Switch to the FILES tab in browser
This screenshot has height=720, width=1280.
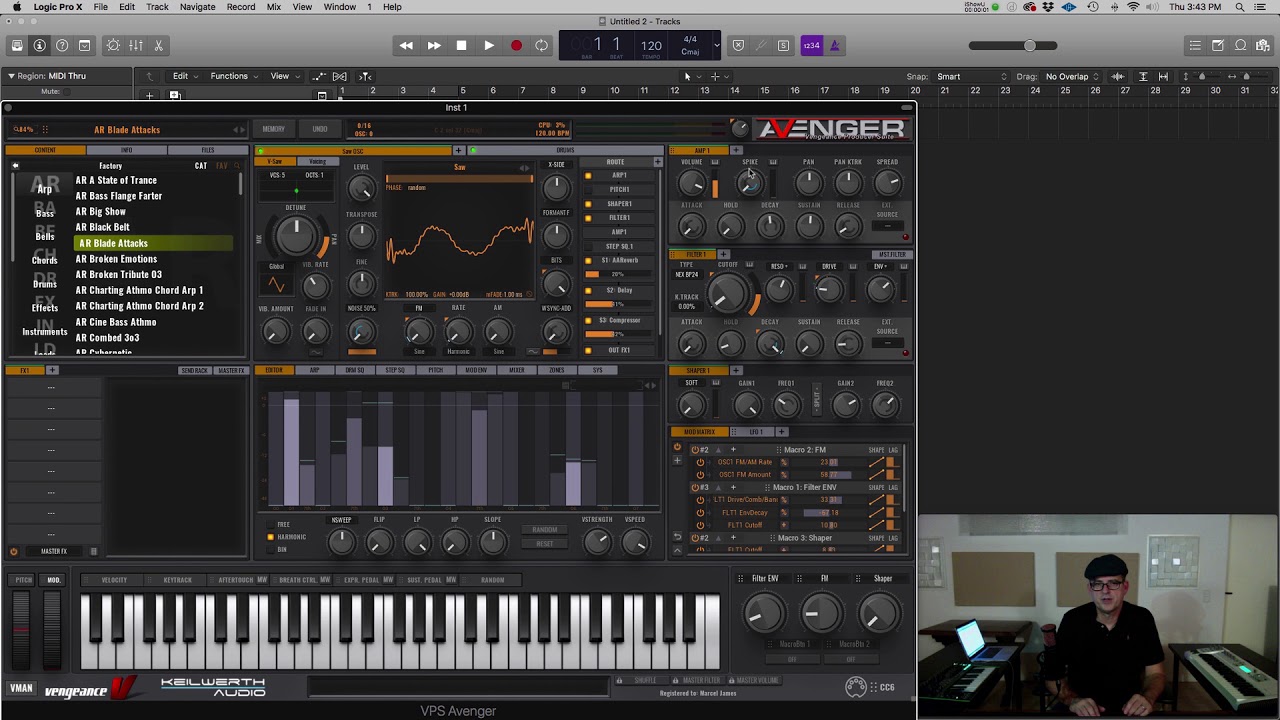pyautogui.click(x=207, y=150)
